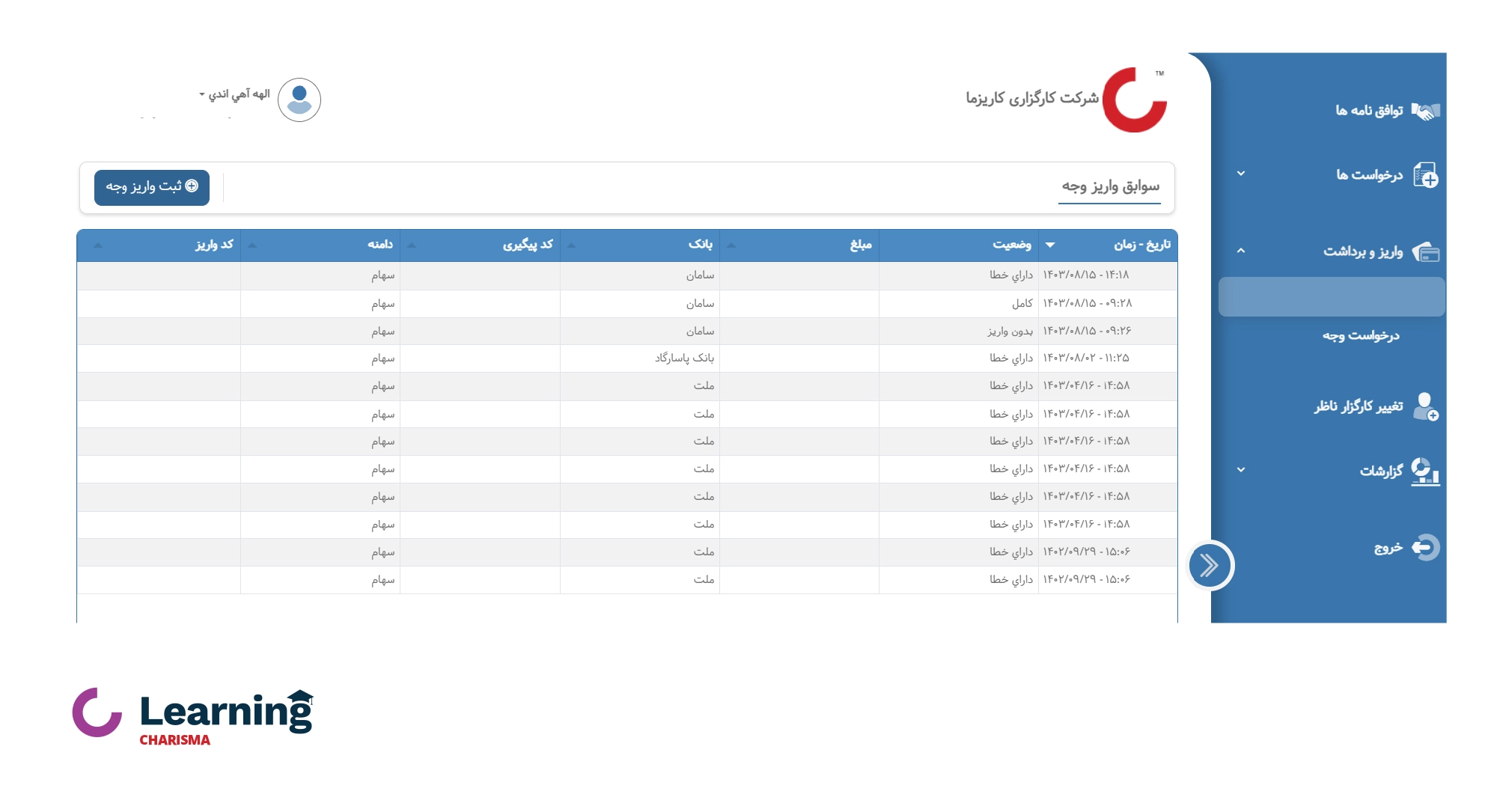Sort by تاریخ - زمان column arrow

click(1050, 245)
